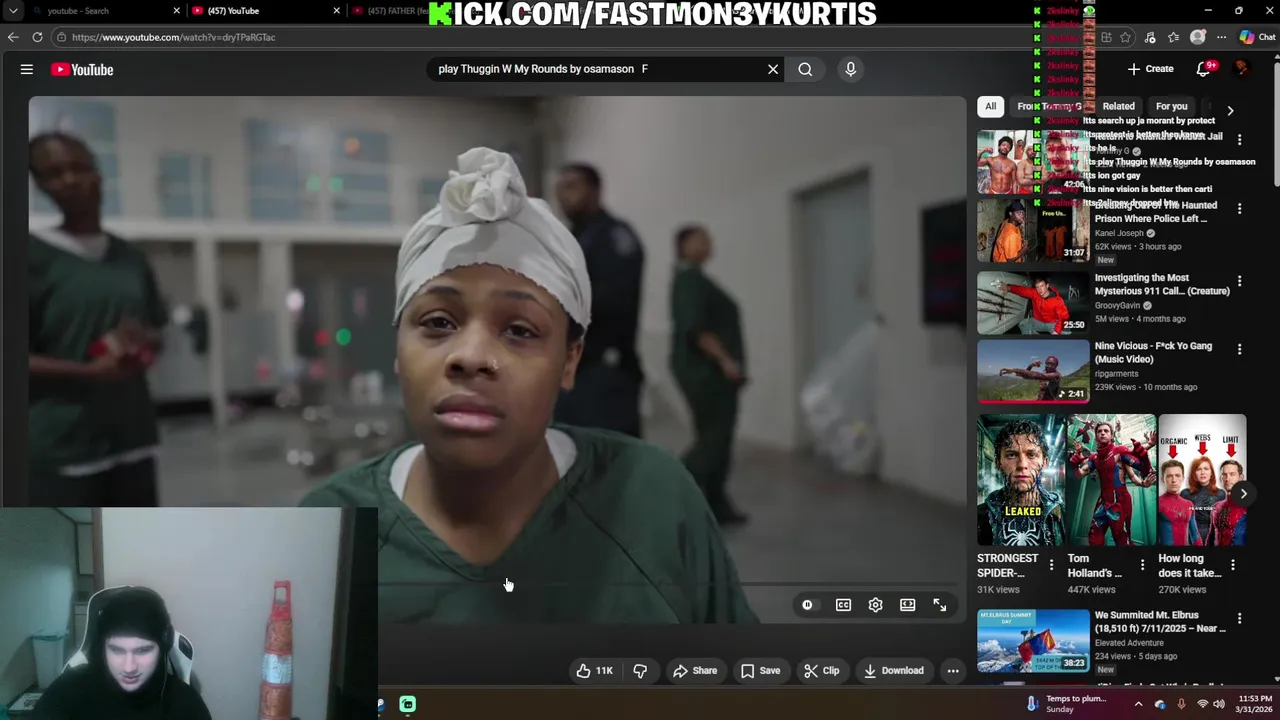The image size is (1280, 720).
Task: Download the video
Action: pyautogui.click(x=894, y=671)
